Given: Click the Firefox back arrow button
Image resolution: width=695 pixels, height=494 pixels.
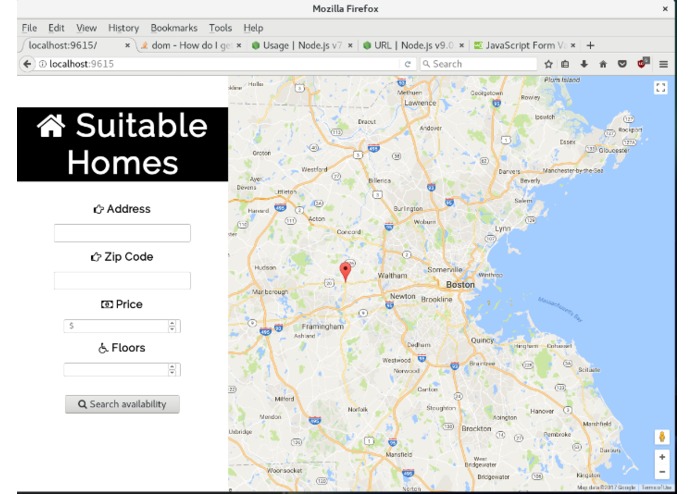Looking at the screenshot, I should tap(27, 64).
